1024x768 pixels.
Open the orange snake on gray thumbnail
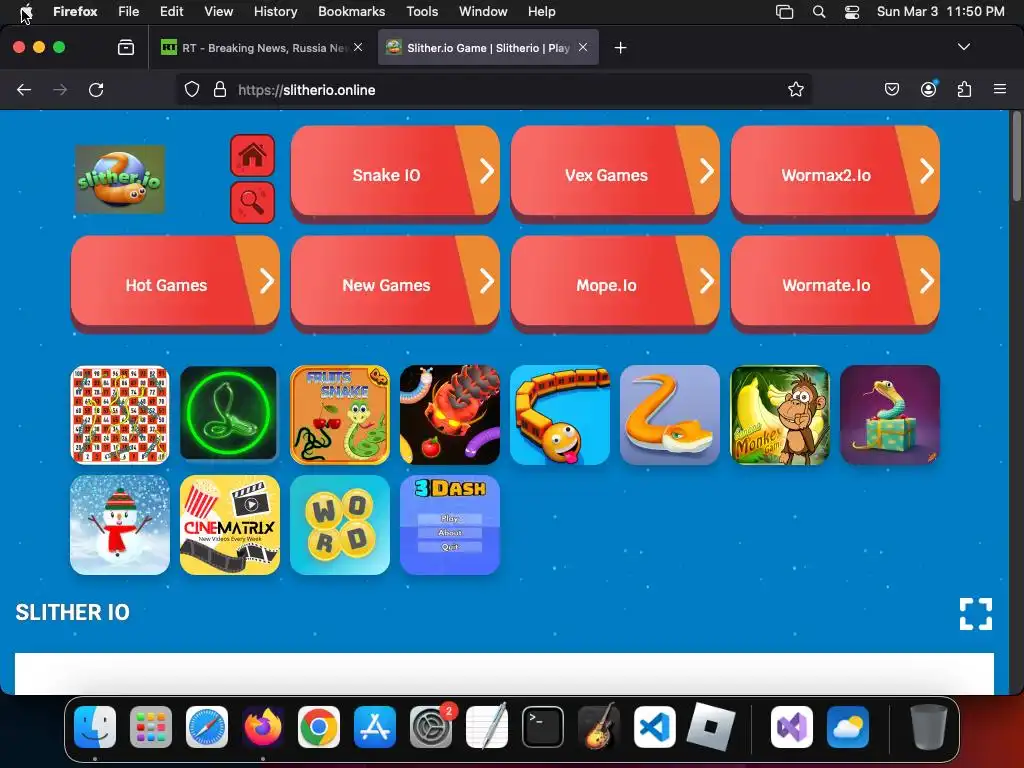point(669,415)
